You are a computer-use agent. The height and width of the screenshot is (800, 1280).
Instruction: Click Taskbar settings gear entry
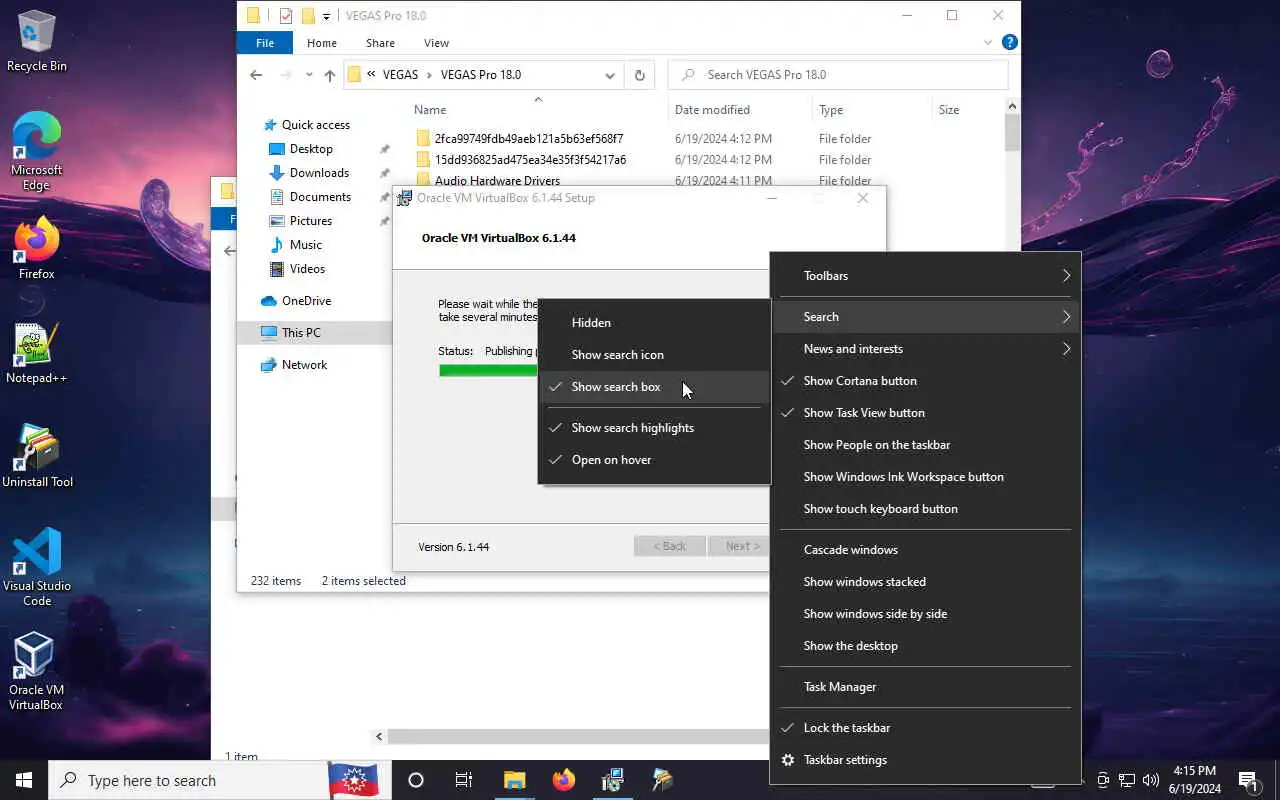click(x=925, y=760)
